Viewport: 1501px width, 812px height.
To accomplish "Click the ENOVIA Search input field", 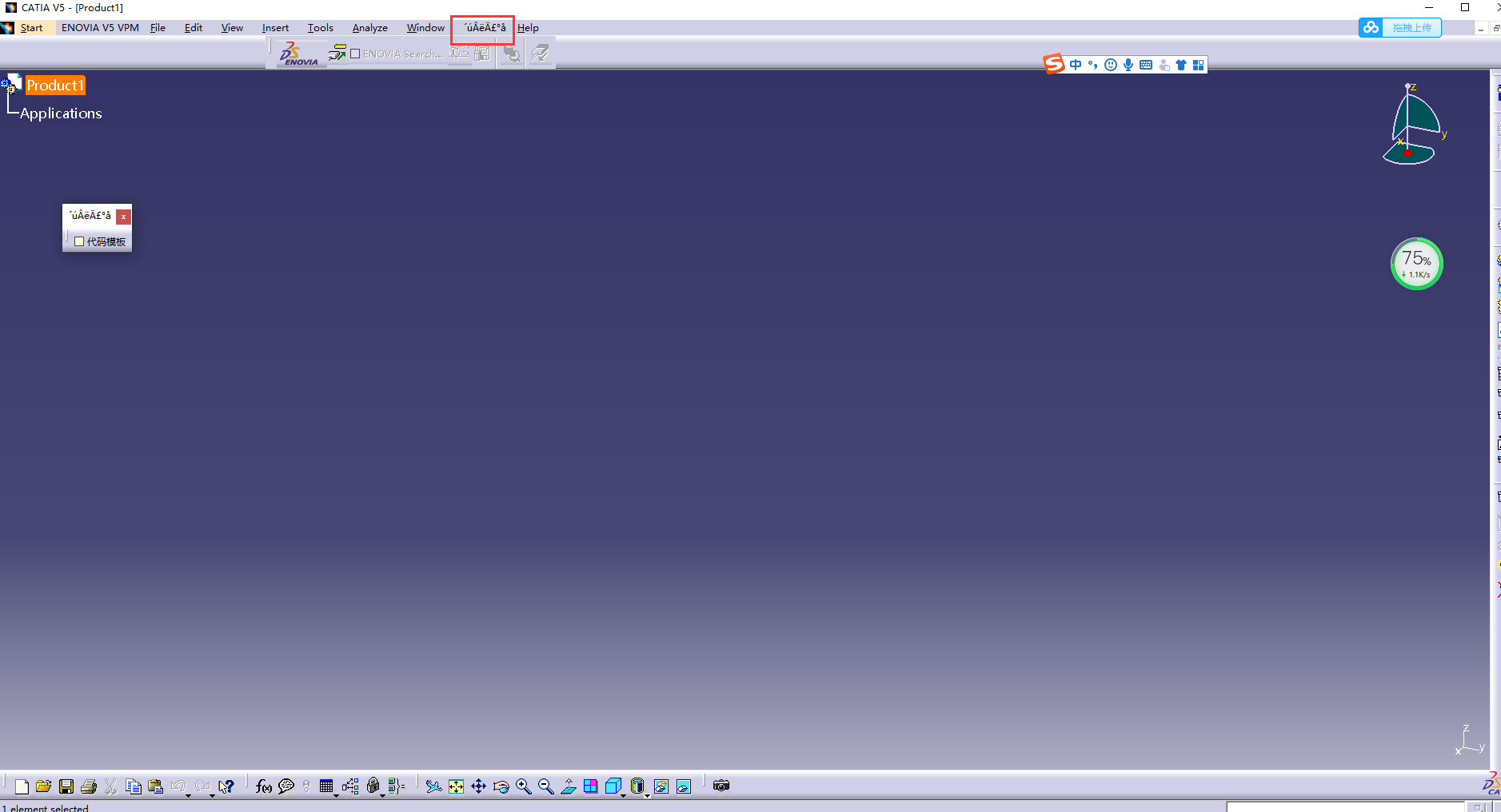I will click(x=404, y=53).
